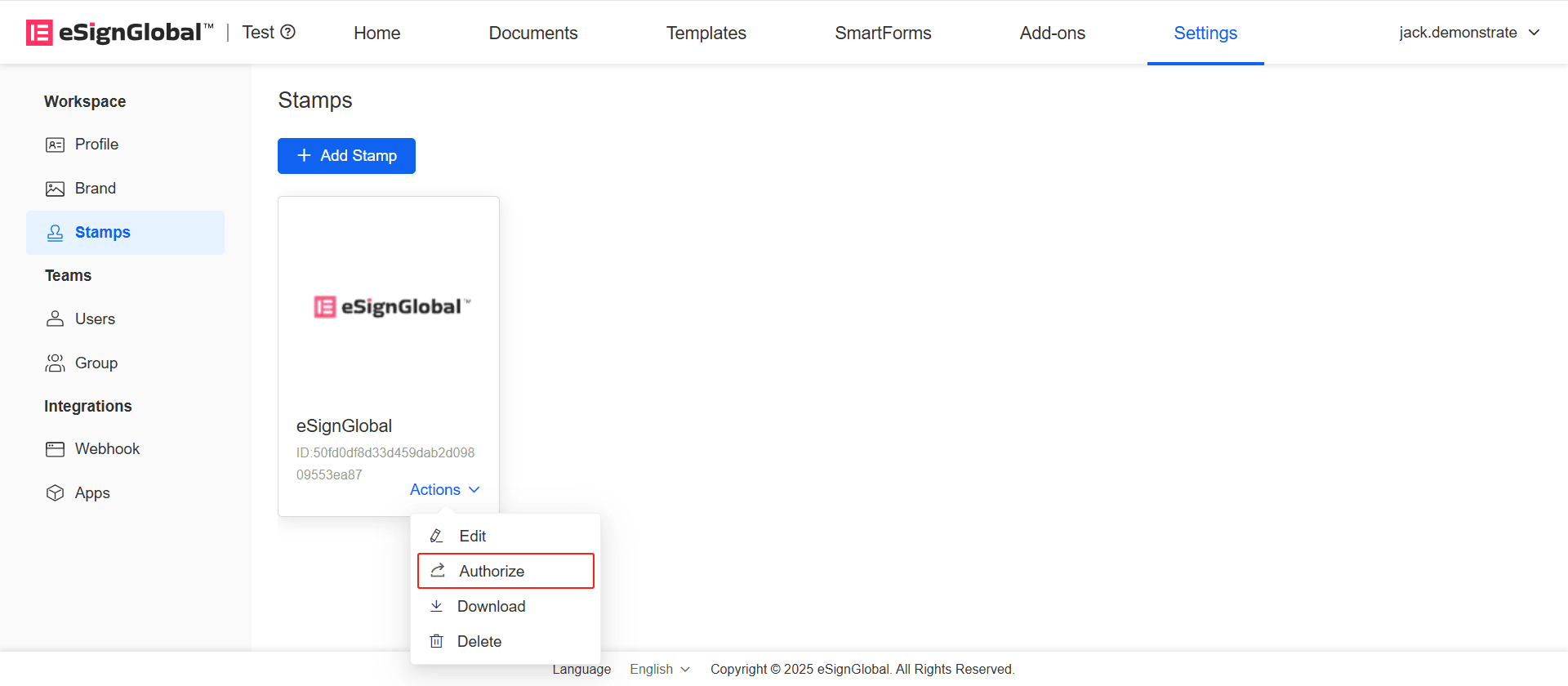
Task: Click the stamp ID starting with 50fd0df8
Action: (385, 463)
